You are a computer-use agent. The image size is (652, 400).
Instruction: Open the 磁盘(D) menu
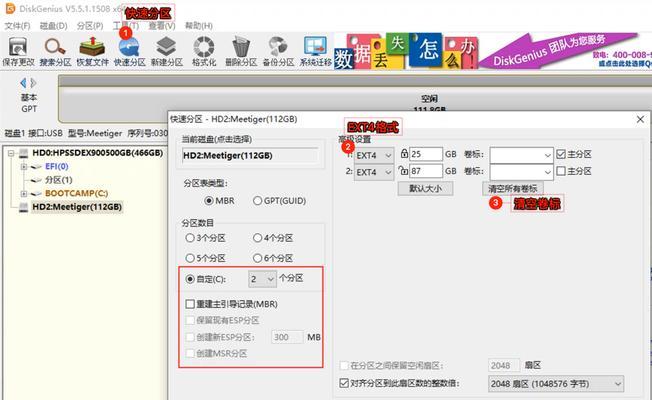(x=53, y=26)
